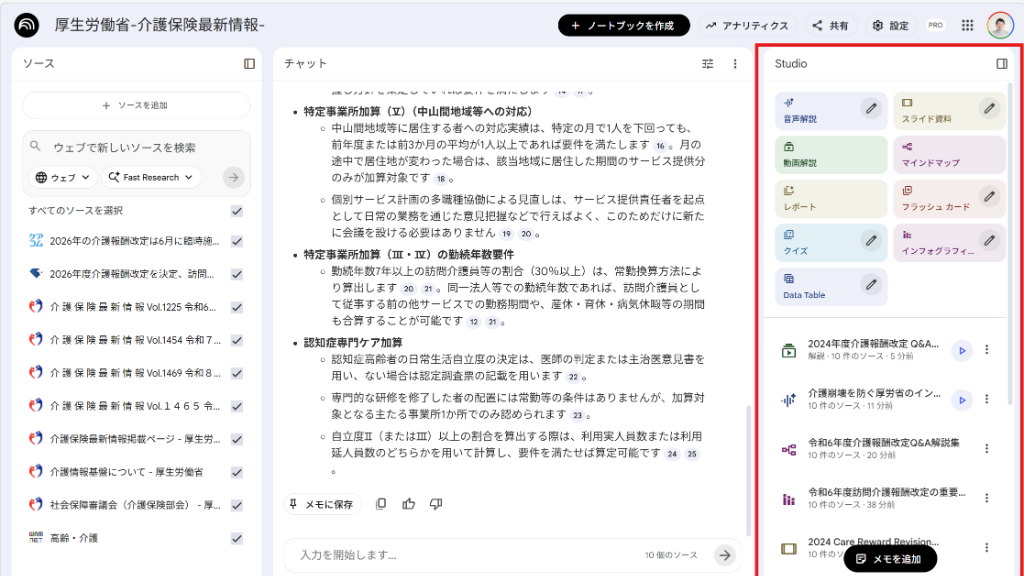Open chat configuration sliders icon
This screenshot has width=1024, height=576.
[707, 63]
